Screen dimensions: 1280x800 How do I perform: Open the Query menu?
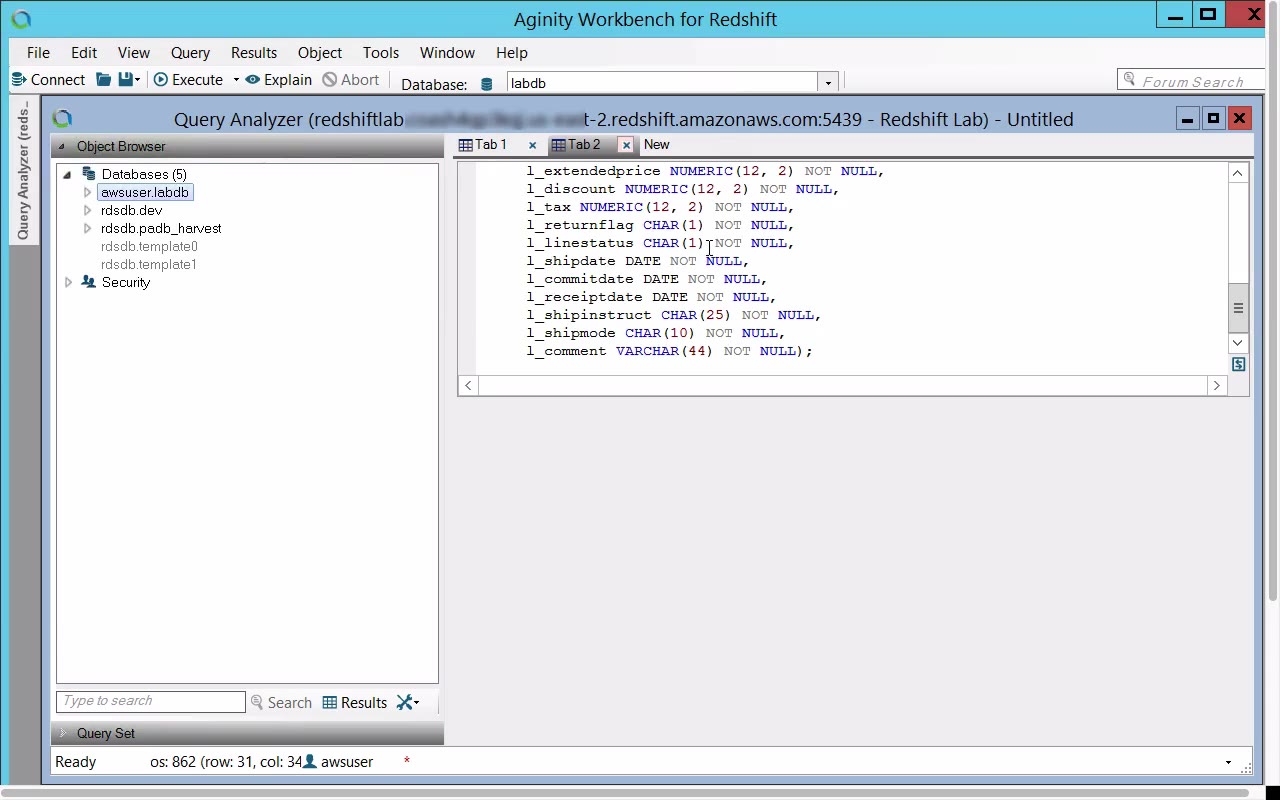click(x=190, y=53)
